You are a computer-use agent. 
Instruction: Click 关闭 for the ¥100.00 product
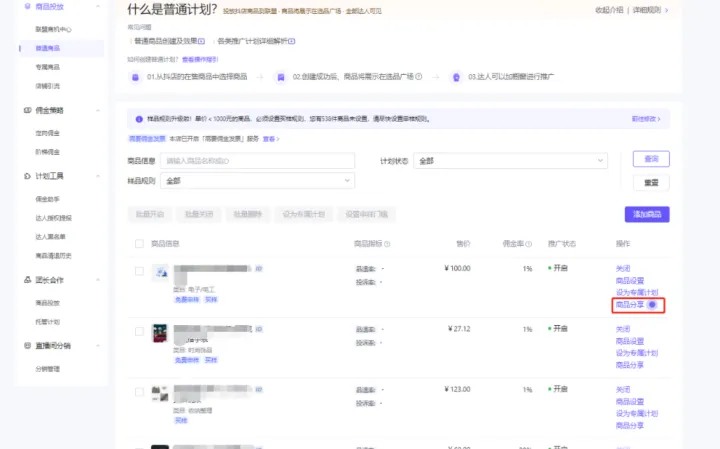click(x=623, y=269)
